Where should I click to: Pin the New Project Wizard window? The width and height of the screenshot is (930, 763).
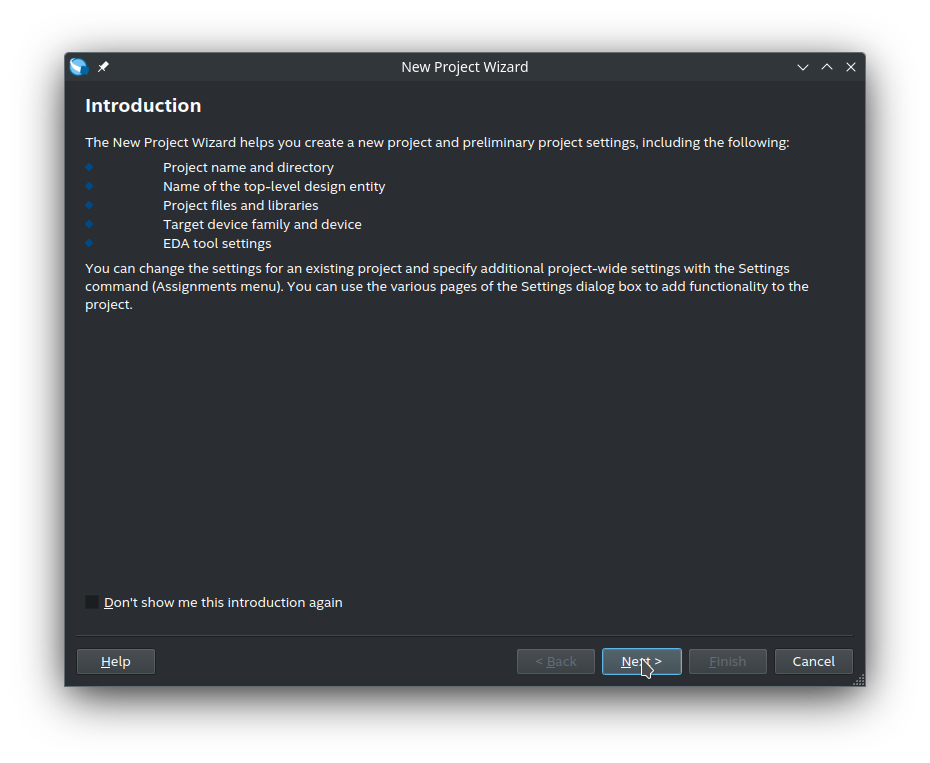click(x=103, y=67)
